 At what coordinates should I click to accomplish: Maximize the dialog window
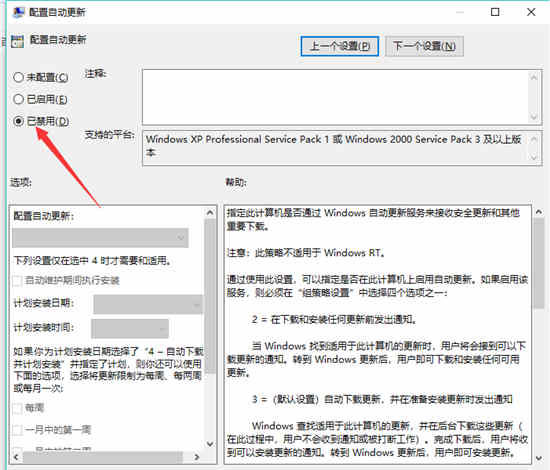click(x=495, y=12)
